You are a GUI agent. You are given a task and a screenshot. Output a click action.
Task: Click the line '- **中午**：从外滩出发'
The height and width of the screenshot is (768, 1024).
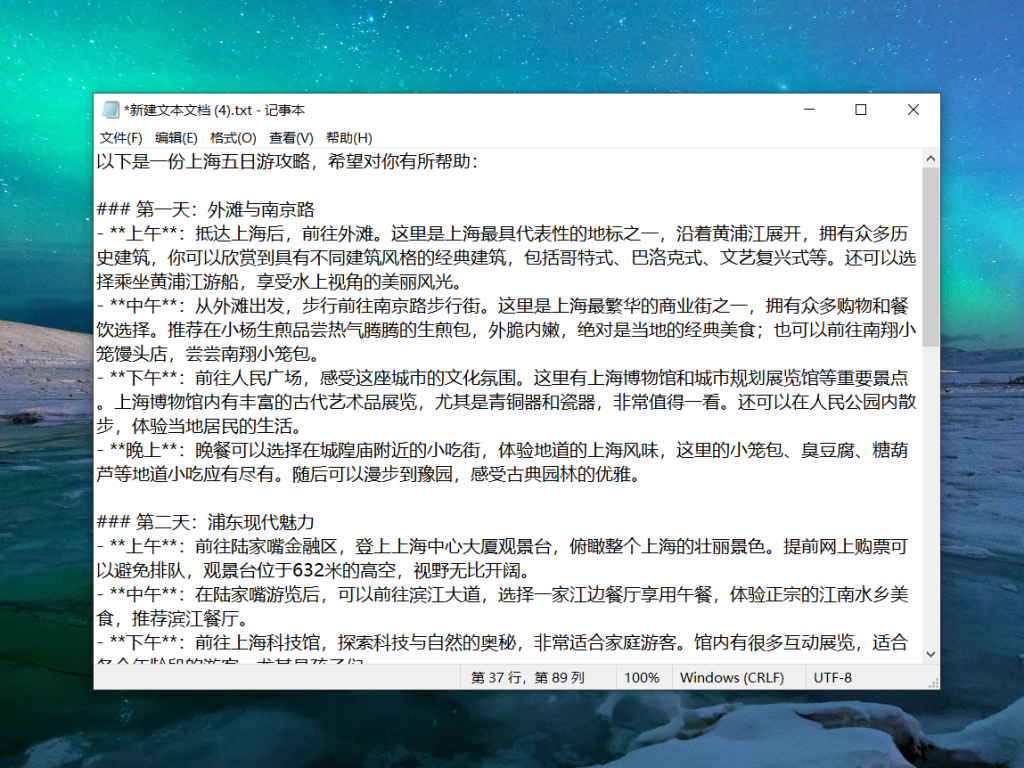click(502, 306)
